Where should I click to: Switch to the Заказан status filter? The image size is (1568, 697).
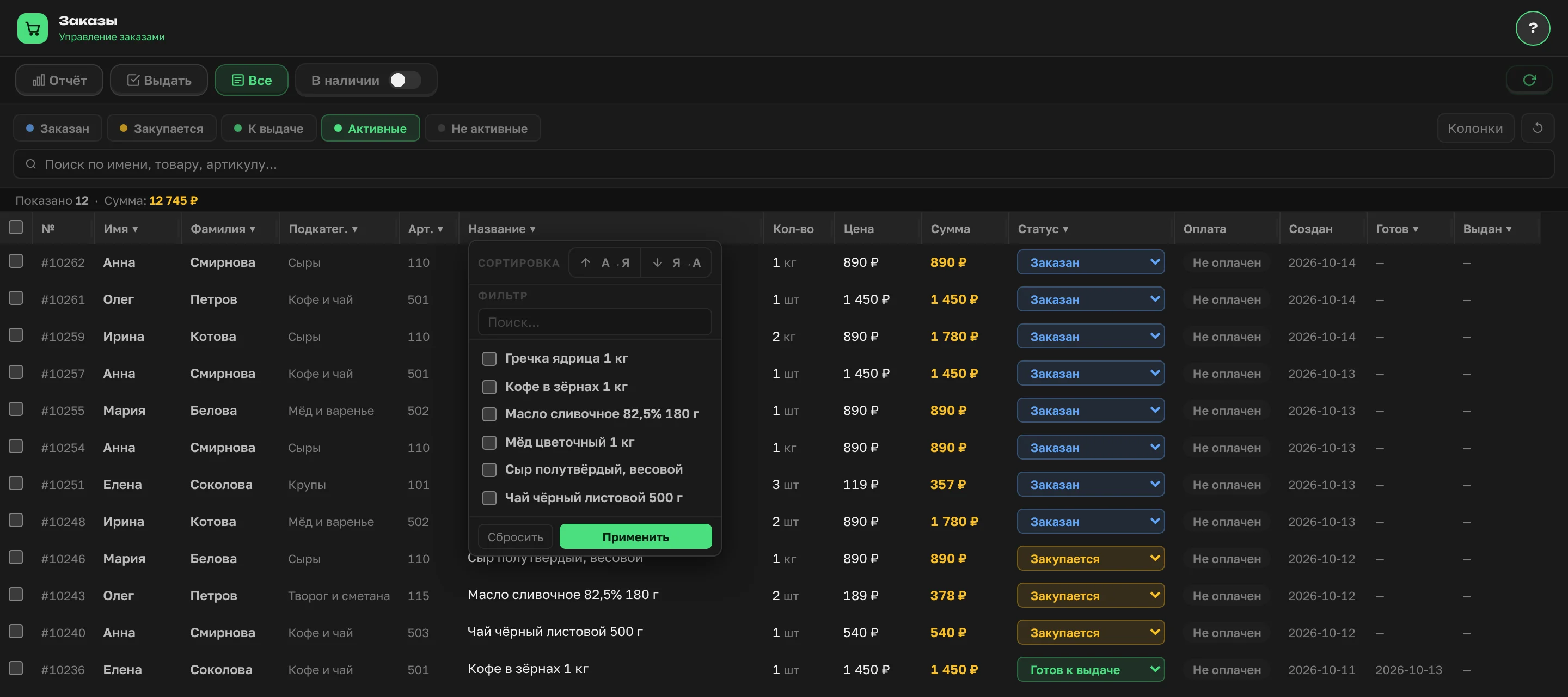57,129
